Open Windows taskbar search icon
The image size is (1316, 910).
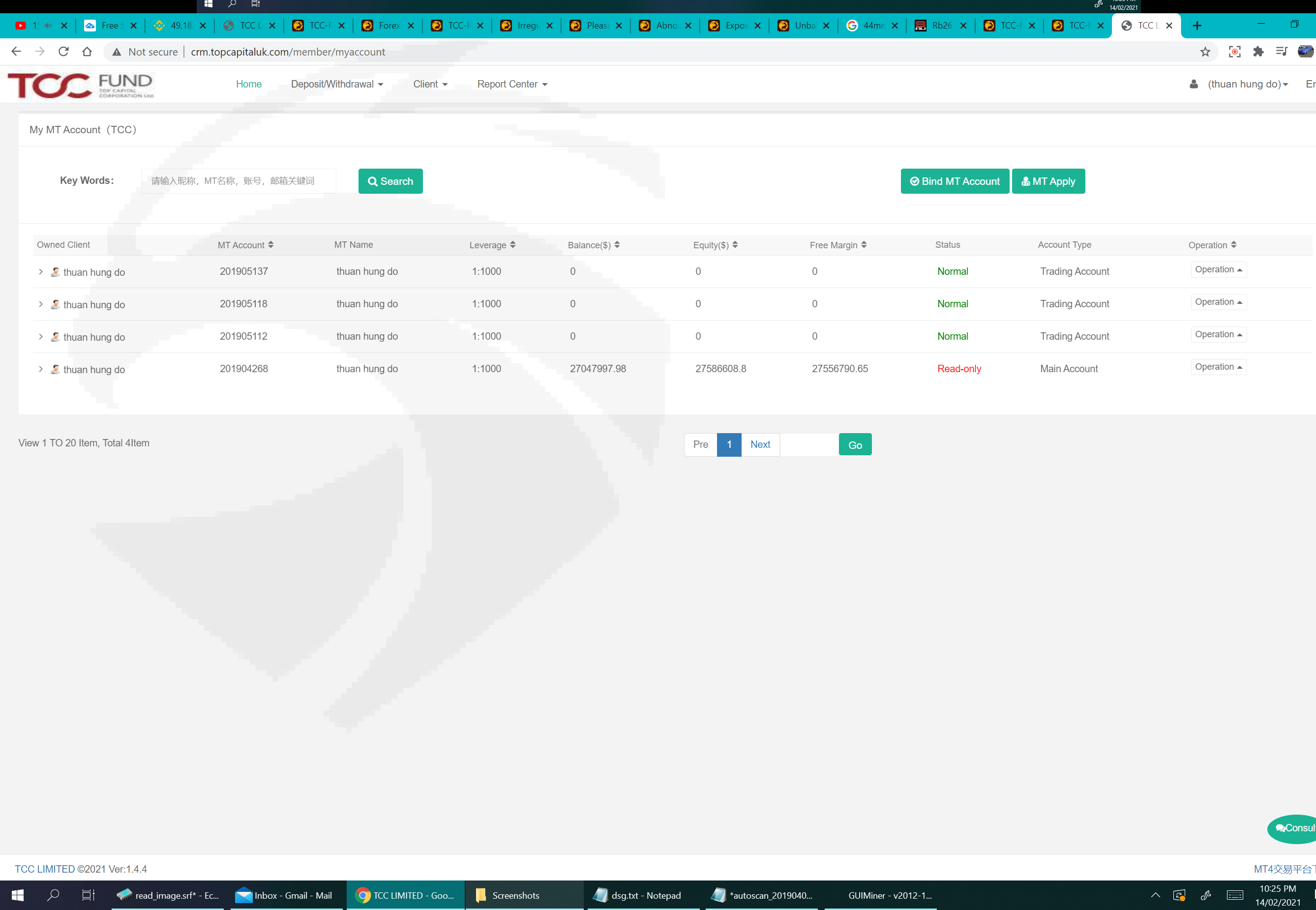pyautogui.click(x=53, y=895)
